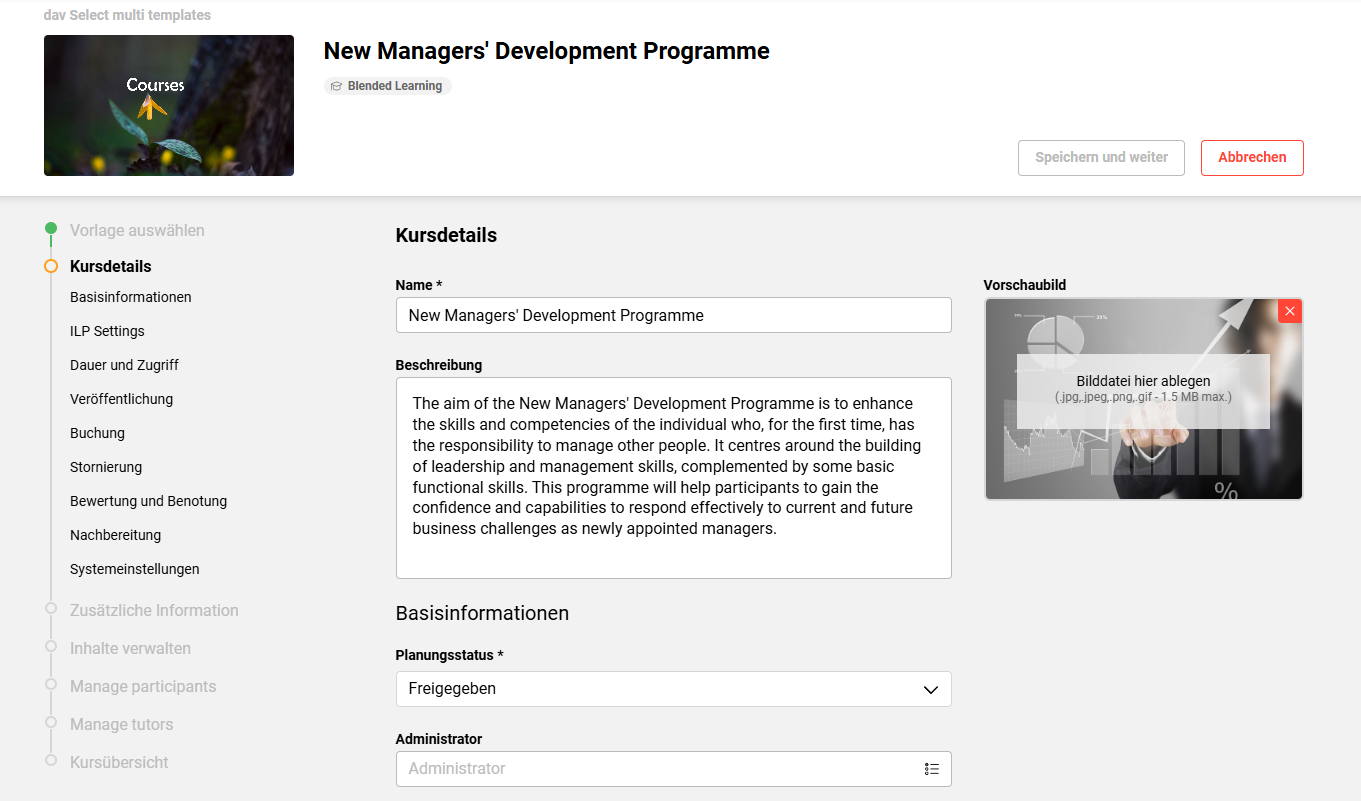Click the green Vorlage auswählen step circle
Image resolution: width=1361 pixels, height=801 pixels.
pyautogui.click(x=51, y=229)
